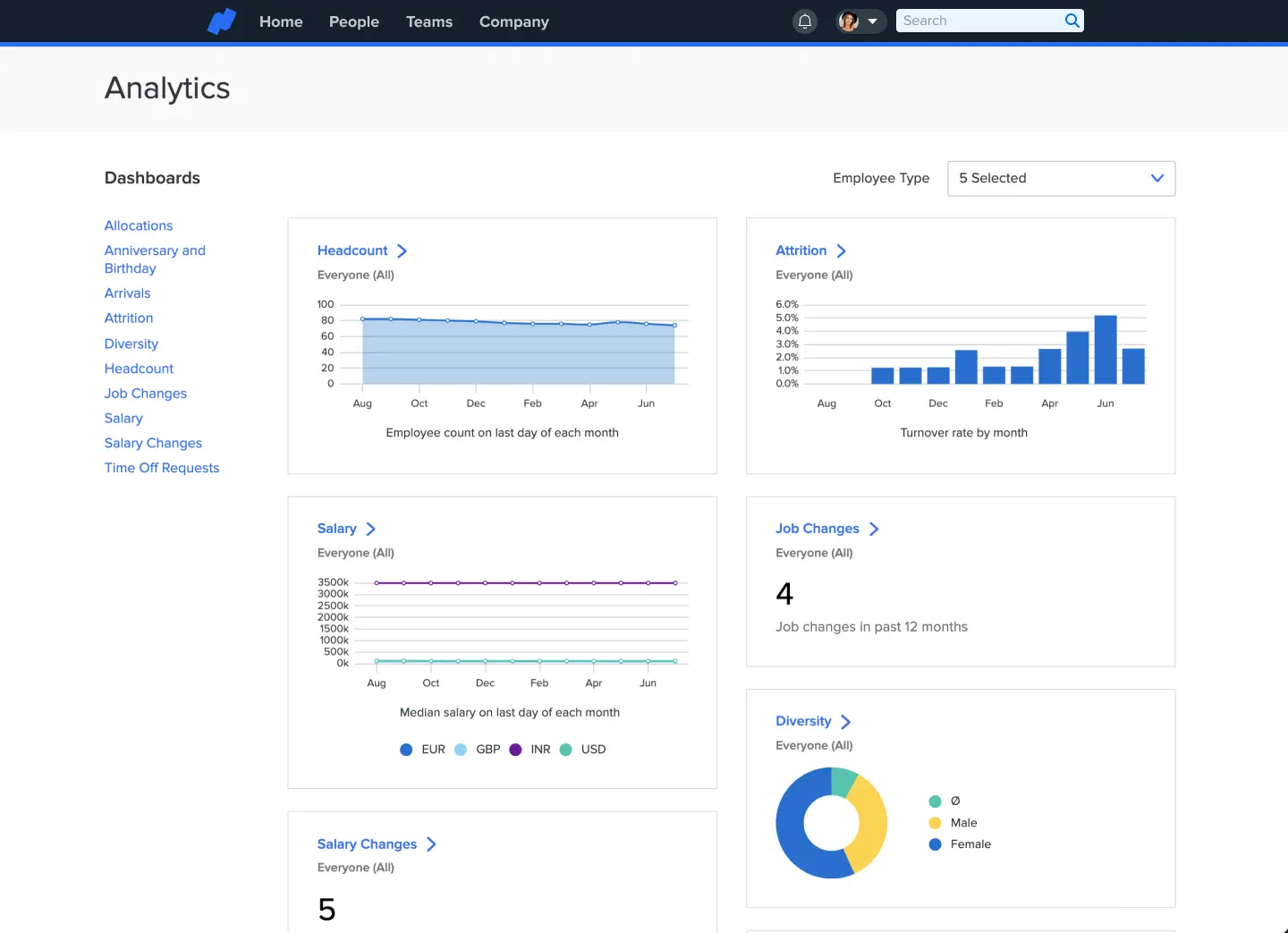Click the chevron arrow beside Headcount
This screenshot has width=1288, height=933.
[x=402, y=251]
